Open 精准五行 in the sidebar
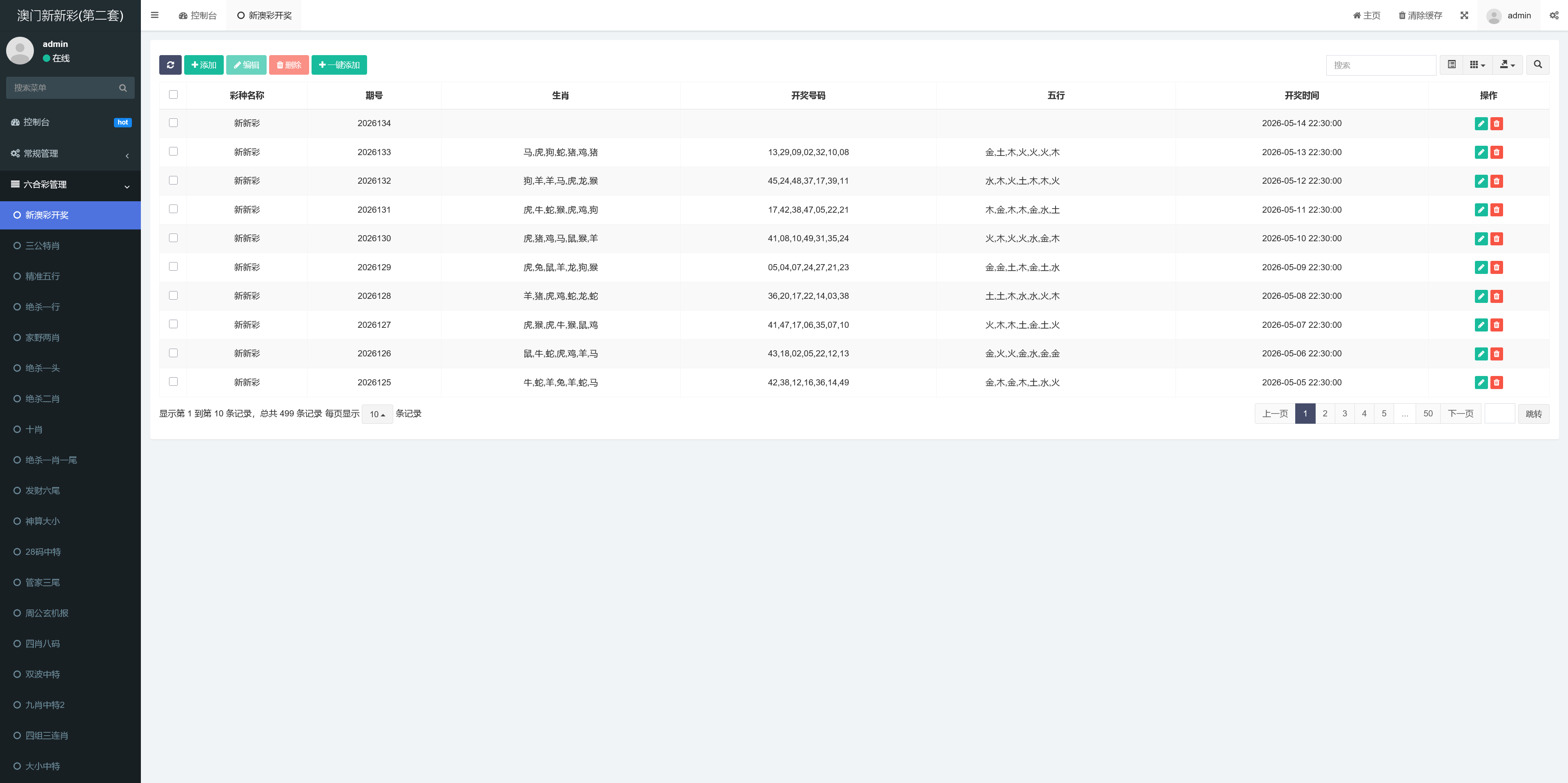This screenshot has height=783, width=1568. click(70, 276)
